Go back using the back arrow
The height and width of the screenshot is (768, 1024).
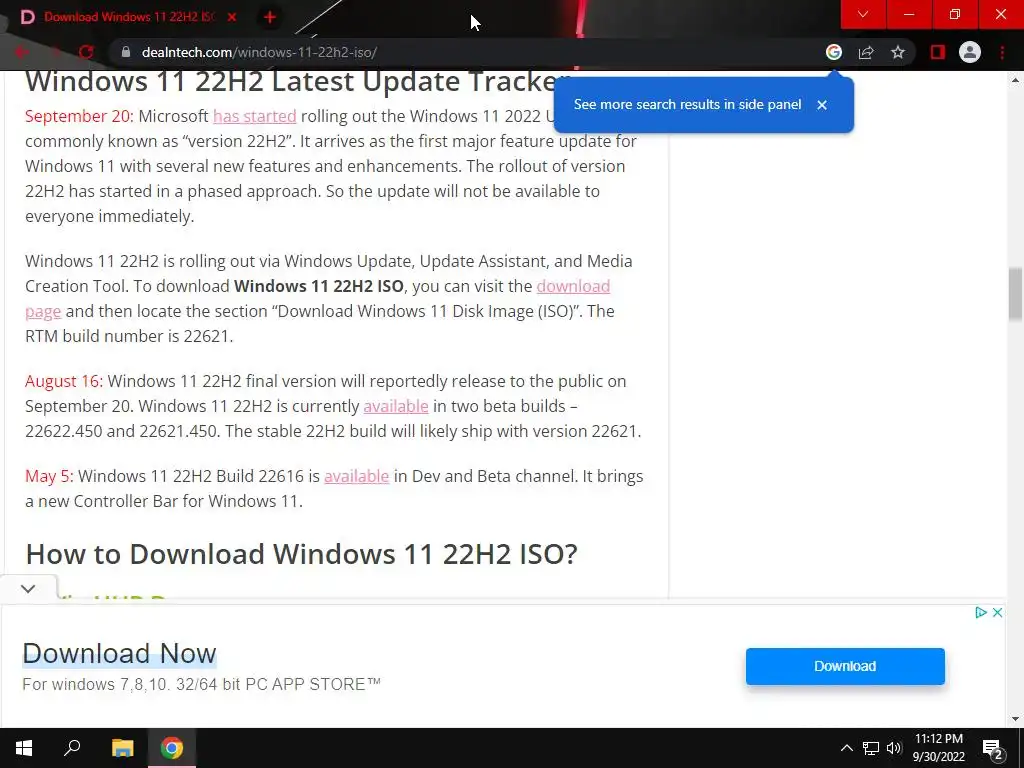pos(21,52)
